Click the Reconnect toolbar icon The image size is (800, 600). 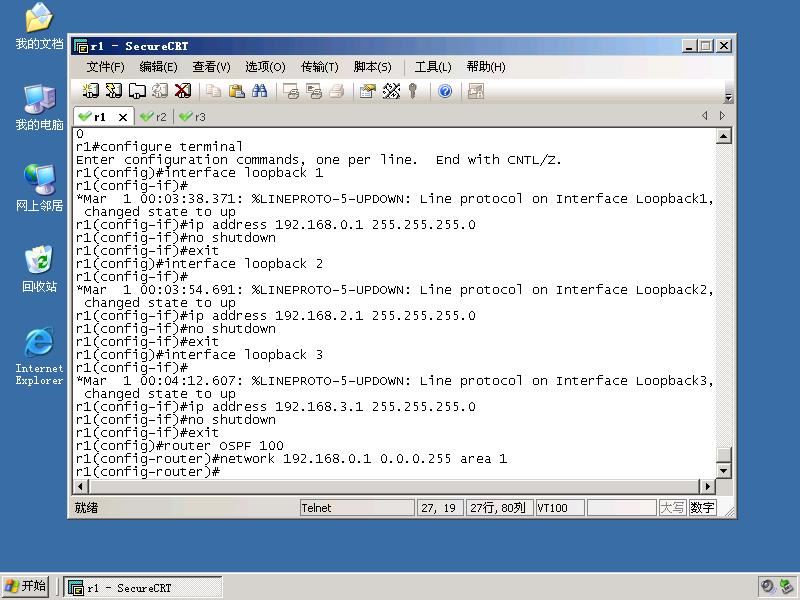[160, 91]
